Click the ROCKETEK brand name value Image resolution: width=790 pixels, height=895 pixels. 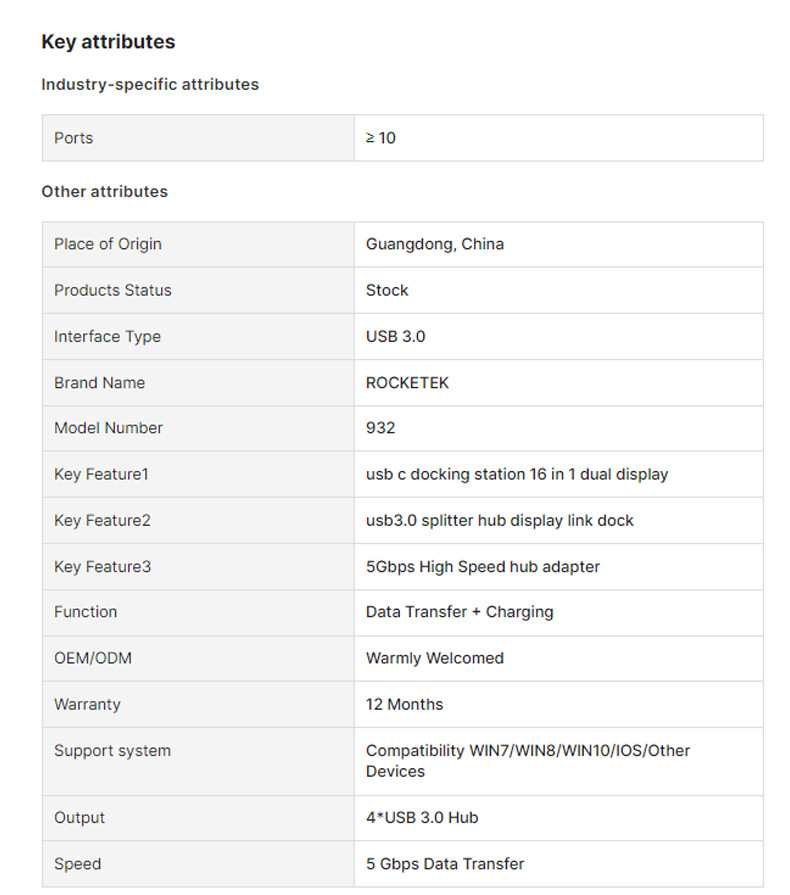tap(408, 383)
